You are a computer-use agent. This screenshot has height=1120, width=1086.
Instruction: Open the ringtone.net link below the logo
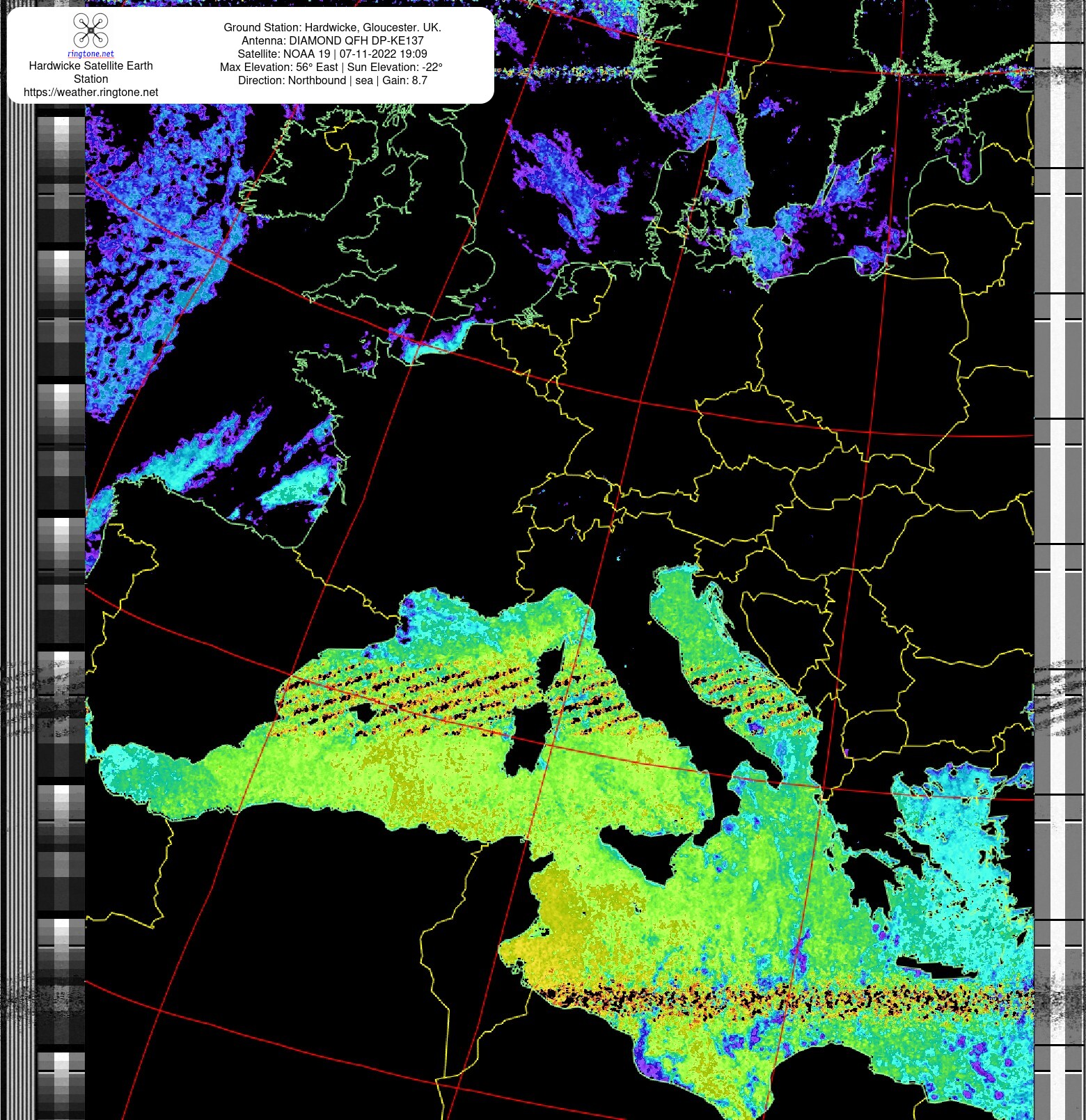[90, 54]
